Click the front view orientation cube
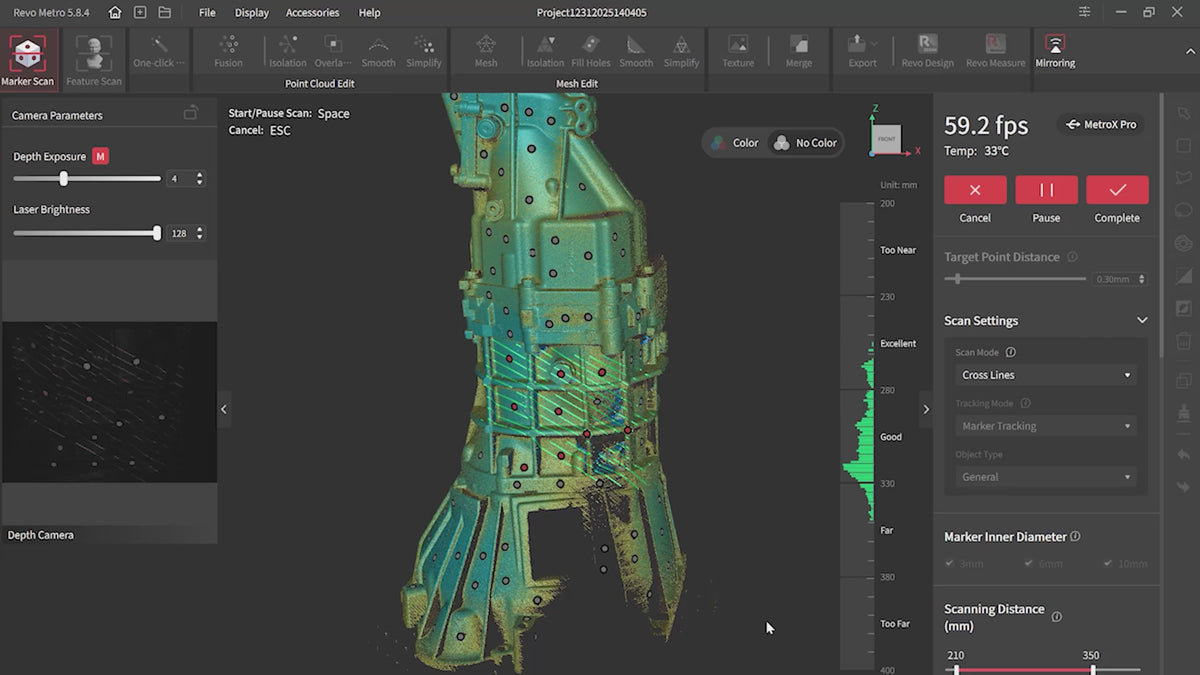This screenshot has height=675, width=1200. click(887, 138)
